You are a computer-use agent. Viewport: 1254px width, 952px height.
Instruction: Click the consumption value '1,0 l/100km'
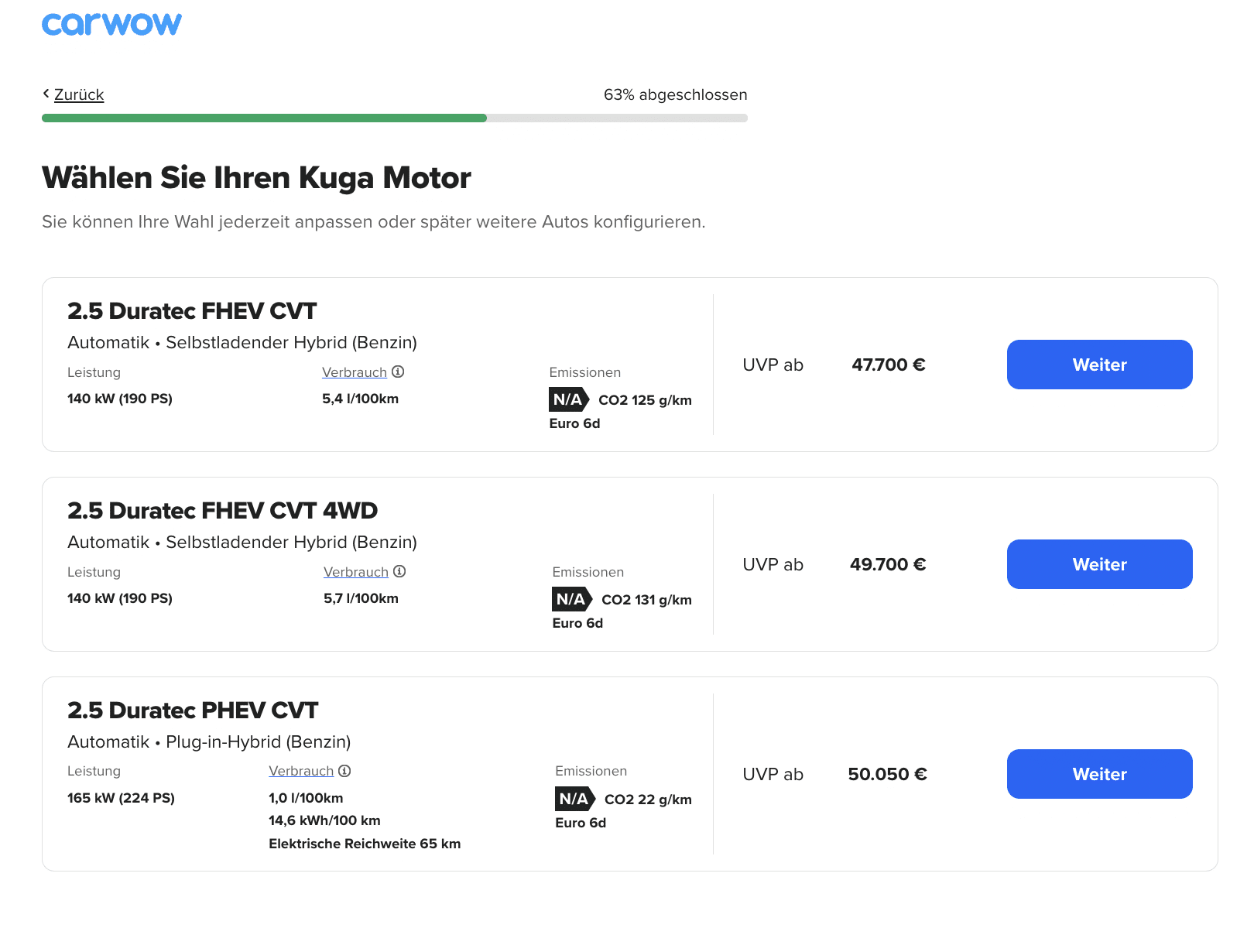coord(306,798)
